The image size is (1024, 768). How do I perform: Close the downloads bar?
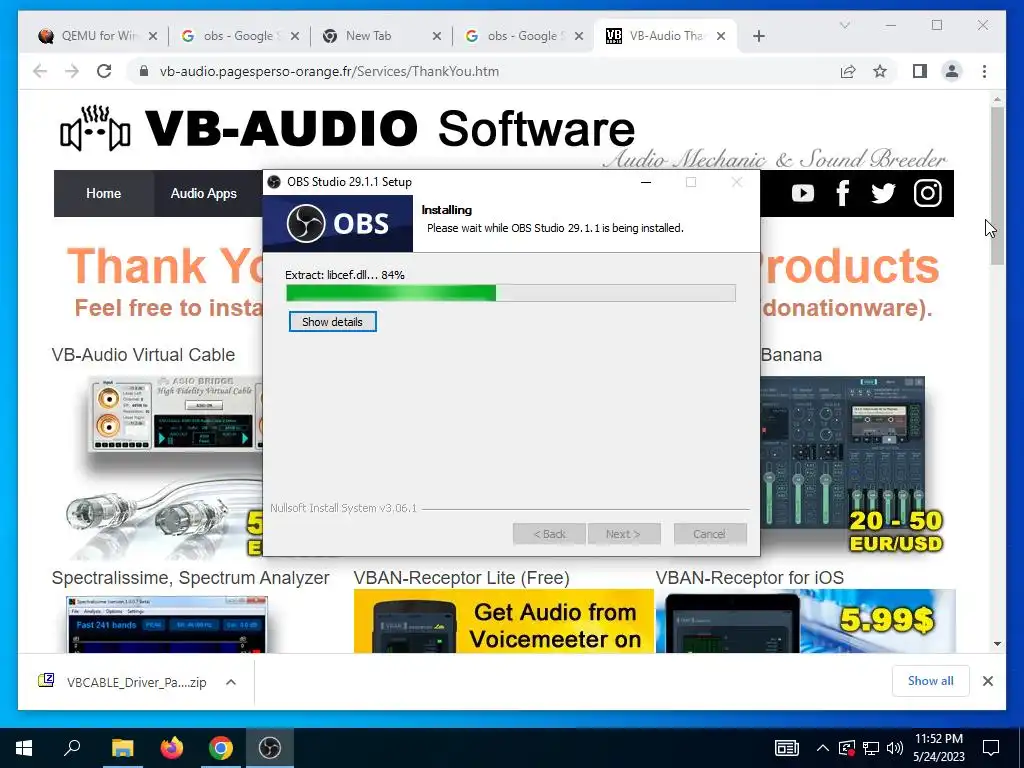click(x=987, y=681)
